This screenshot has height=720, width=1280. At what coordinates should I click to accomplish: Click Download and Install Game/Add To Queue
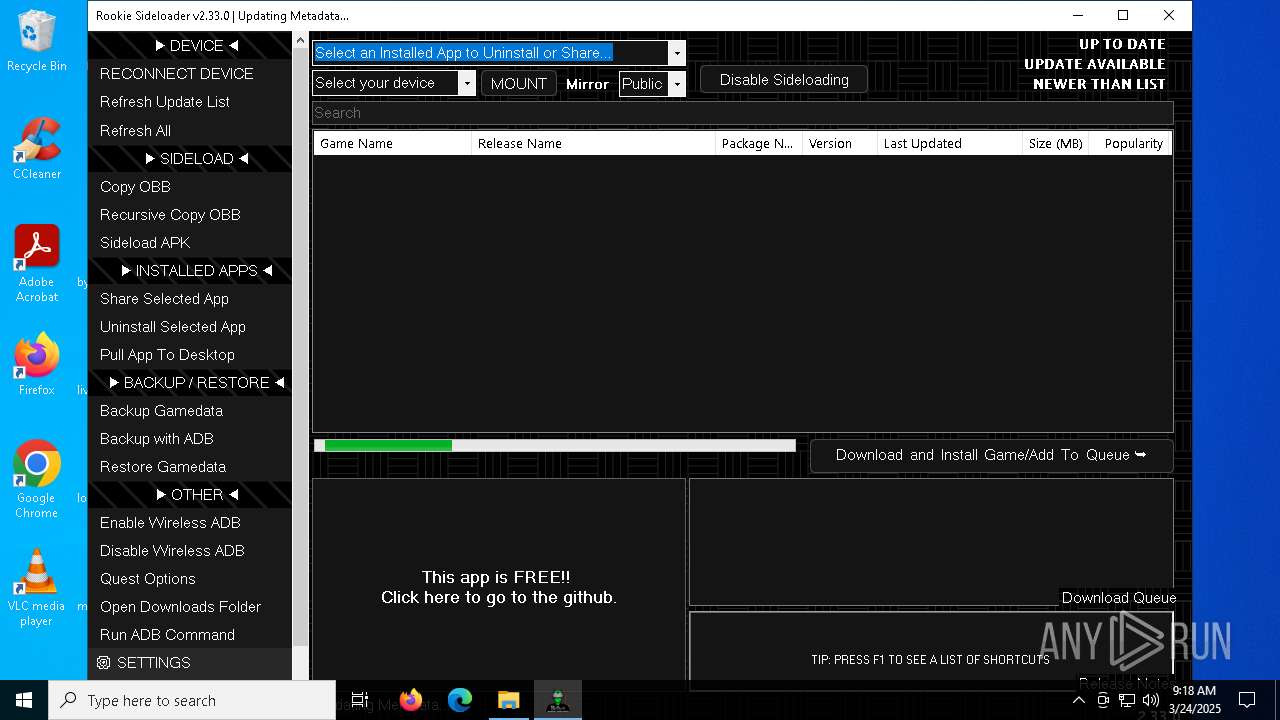(x=991, y=455)
